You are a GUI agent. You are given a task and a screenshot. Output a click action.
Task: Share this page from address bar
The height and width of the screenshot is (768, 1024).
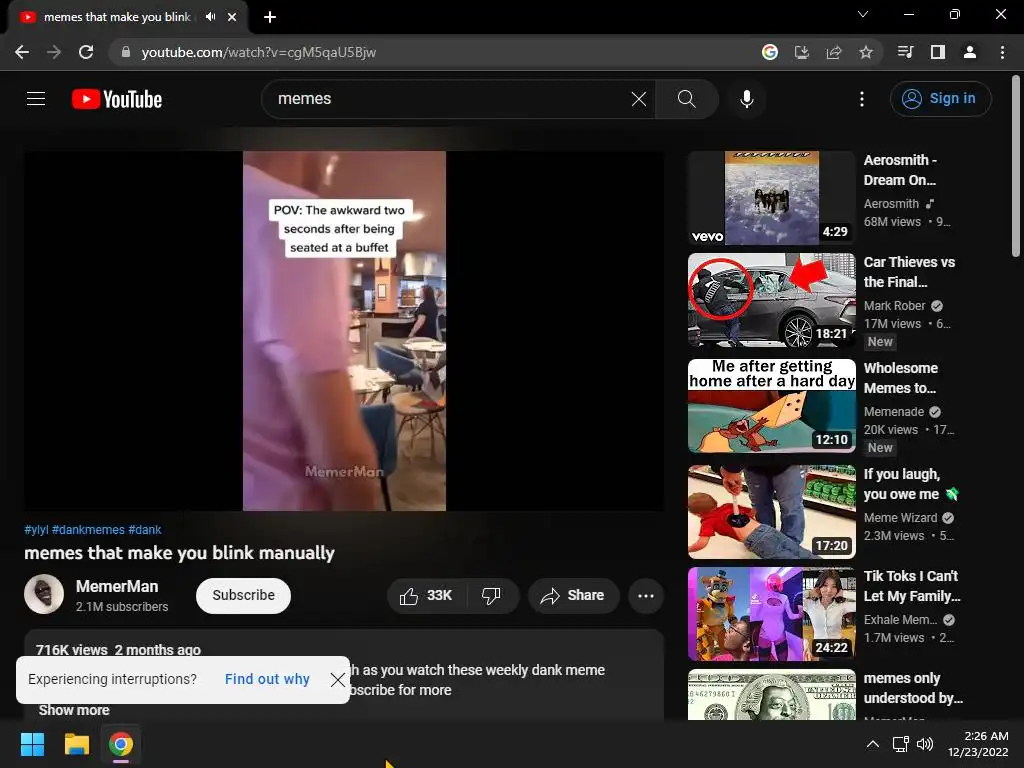tap(834, 52)
